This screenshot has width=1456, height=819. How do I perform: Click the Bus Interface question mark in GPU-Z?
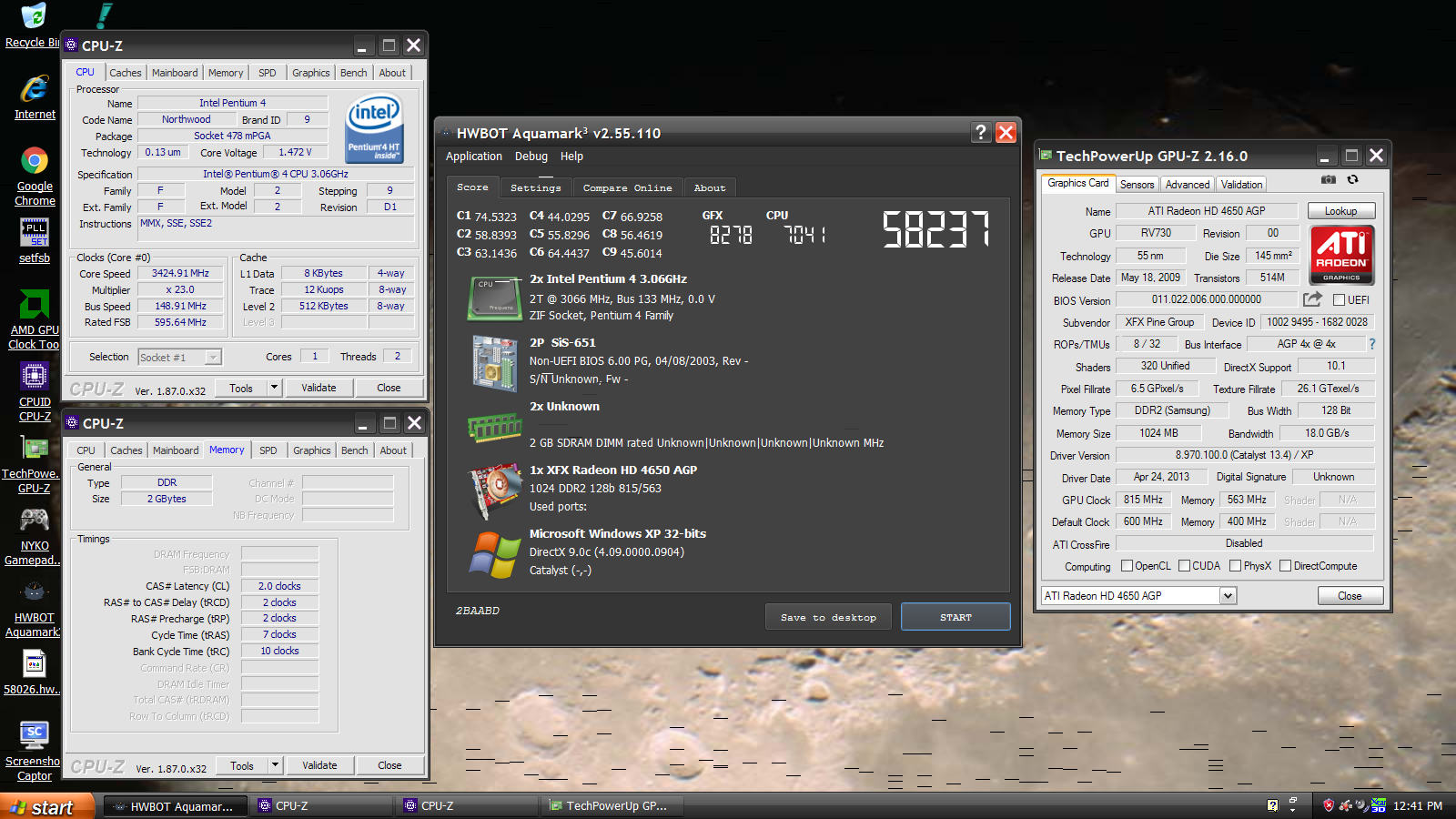point(1372,344)
